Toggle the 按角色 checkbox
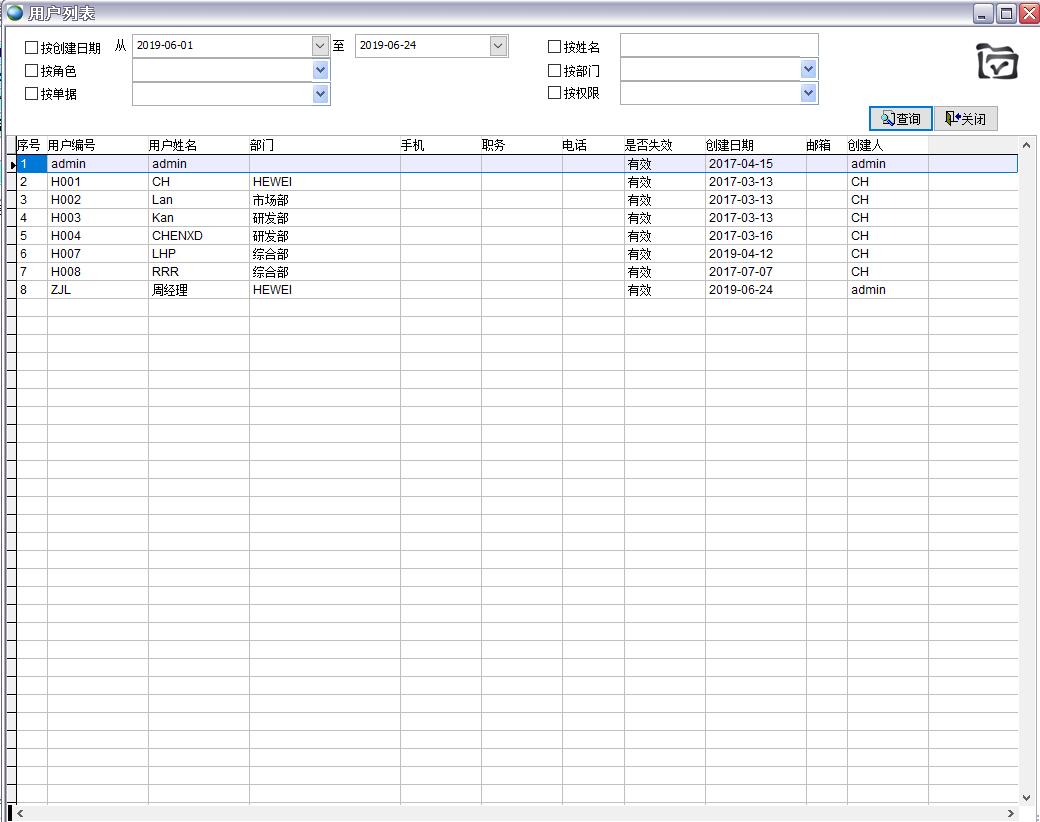 (32, 71)
